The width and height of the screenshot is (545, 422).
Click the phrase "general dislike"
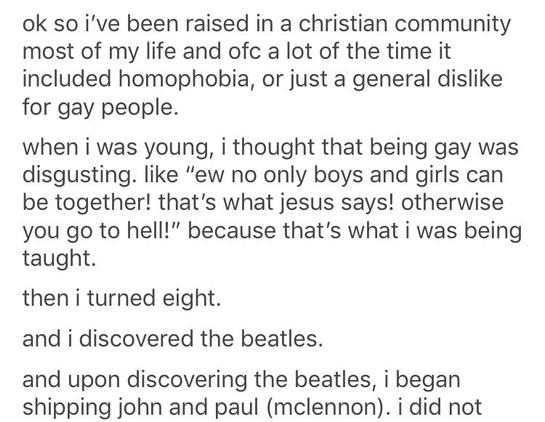tap(428, 79)
